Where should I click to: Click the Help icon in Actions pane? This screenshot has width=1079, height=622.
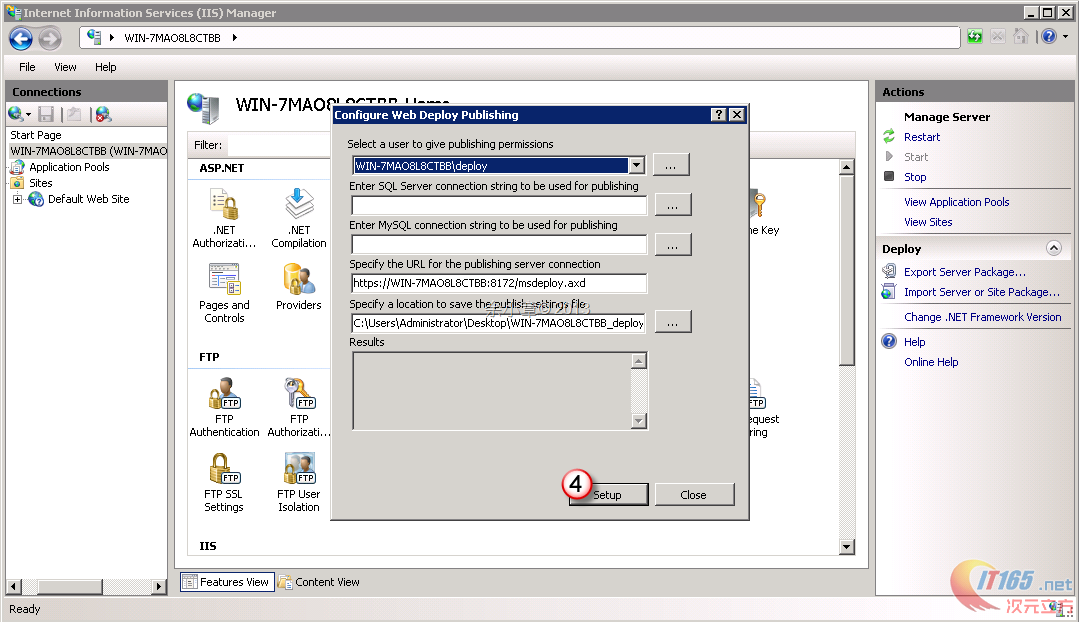(889, 341)
